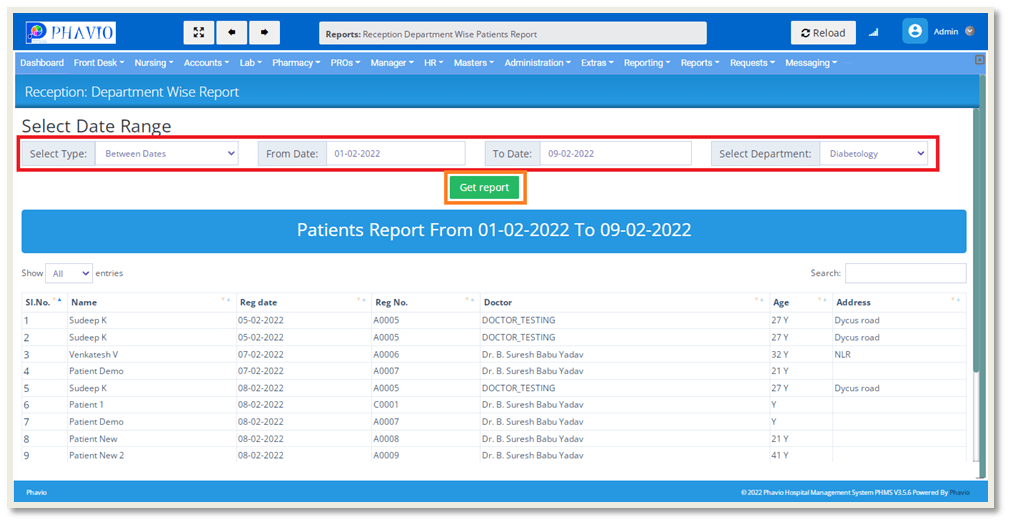Click the Patients Report date banner
1009x523 pixels.
coord(494,231)
